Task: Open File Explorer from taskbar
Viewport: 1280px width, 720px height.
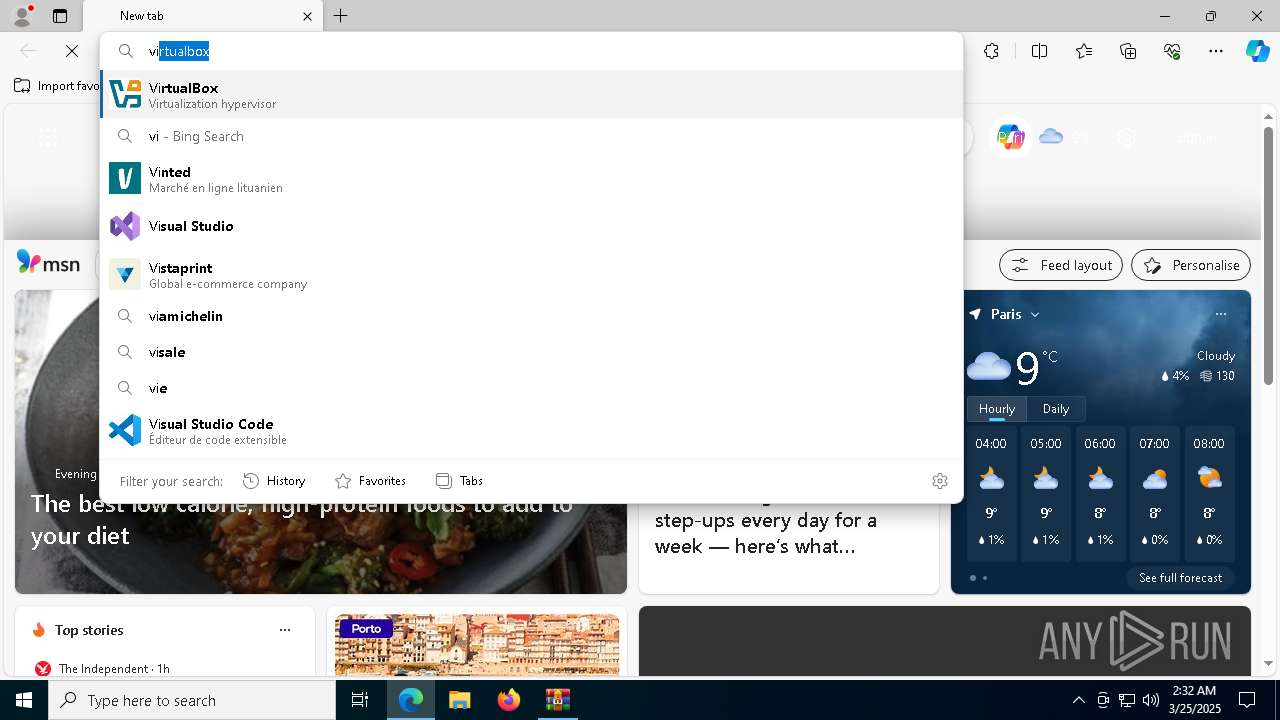Action: (459, 700)
